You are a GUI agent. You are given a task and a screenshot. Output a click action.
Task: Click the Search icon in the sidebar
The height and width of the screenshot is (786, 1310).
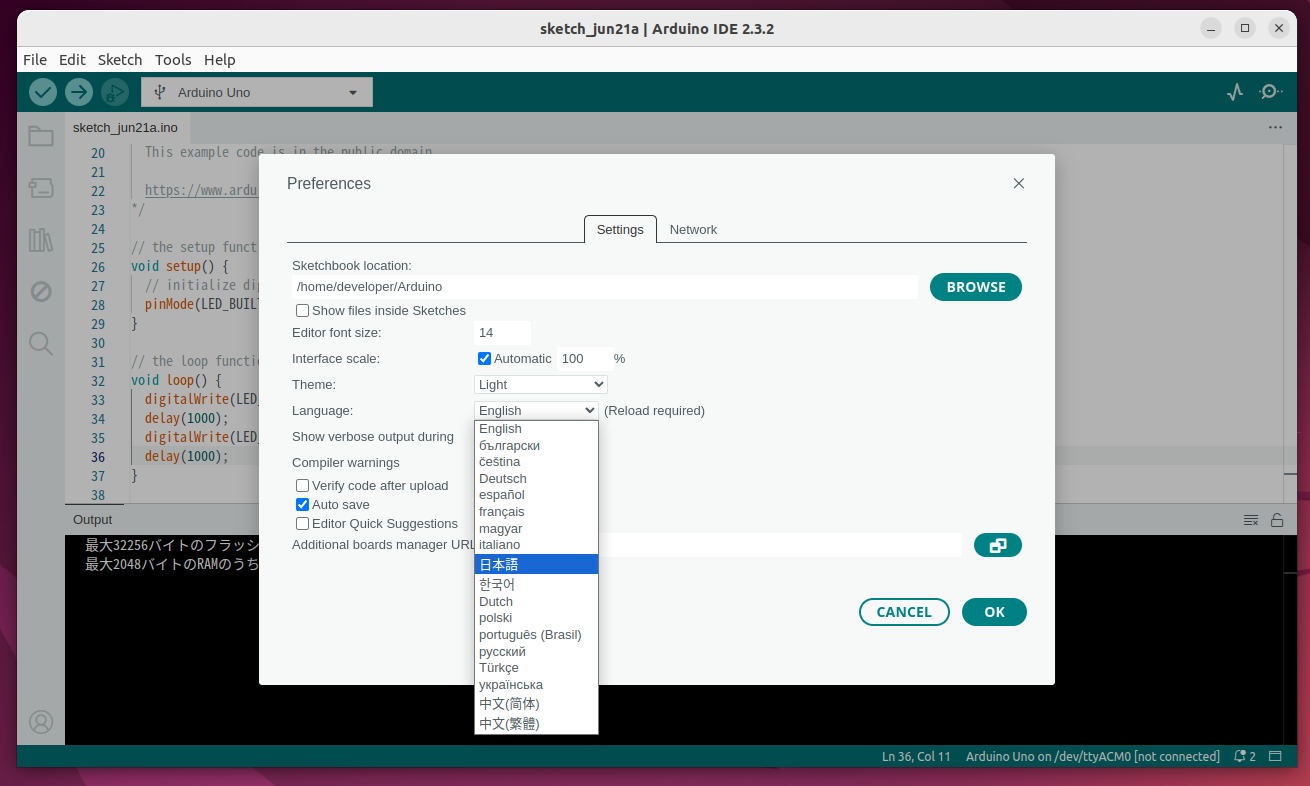(x=40, y=343)
